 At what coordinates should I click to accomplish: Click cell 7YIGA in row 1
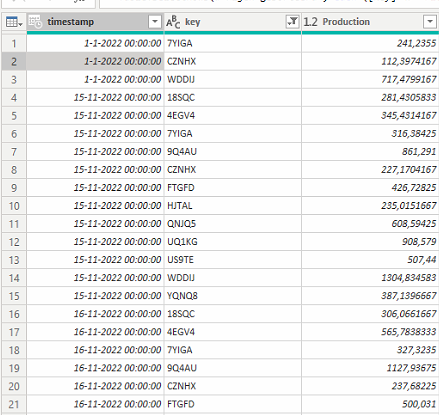click(x=233, y=43)
